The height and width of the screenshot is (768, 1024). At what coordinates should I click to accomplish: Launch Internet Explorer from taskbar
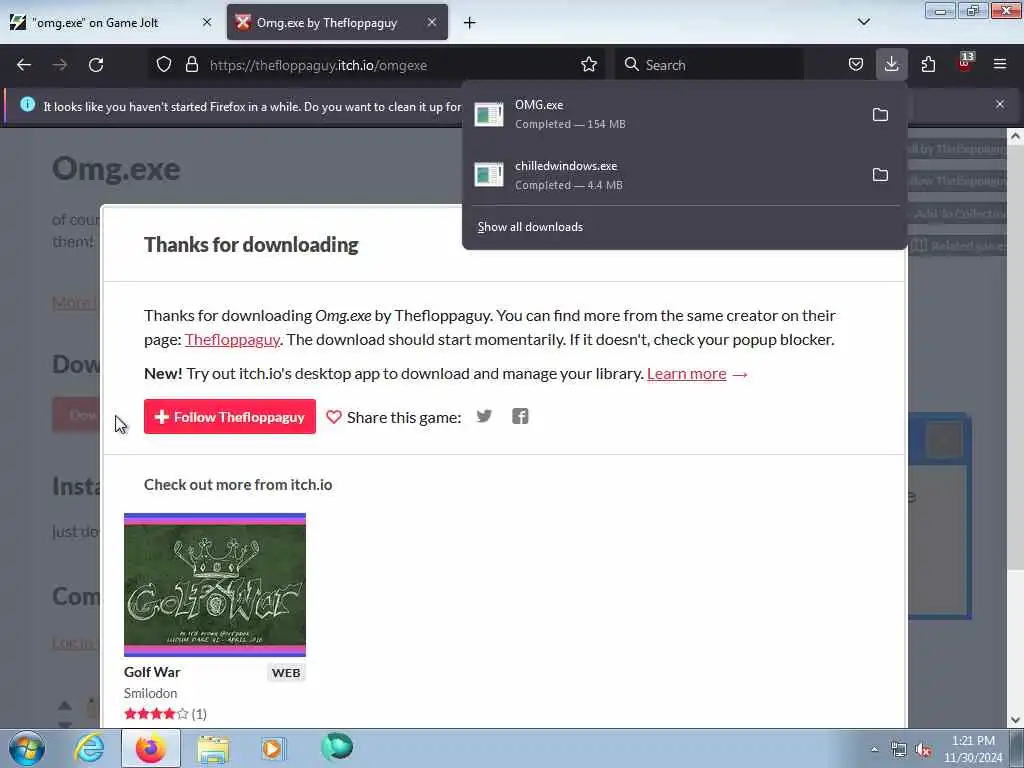pos(89,748)
